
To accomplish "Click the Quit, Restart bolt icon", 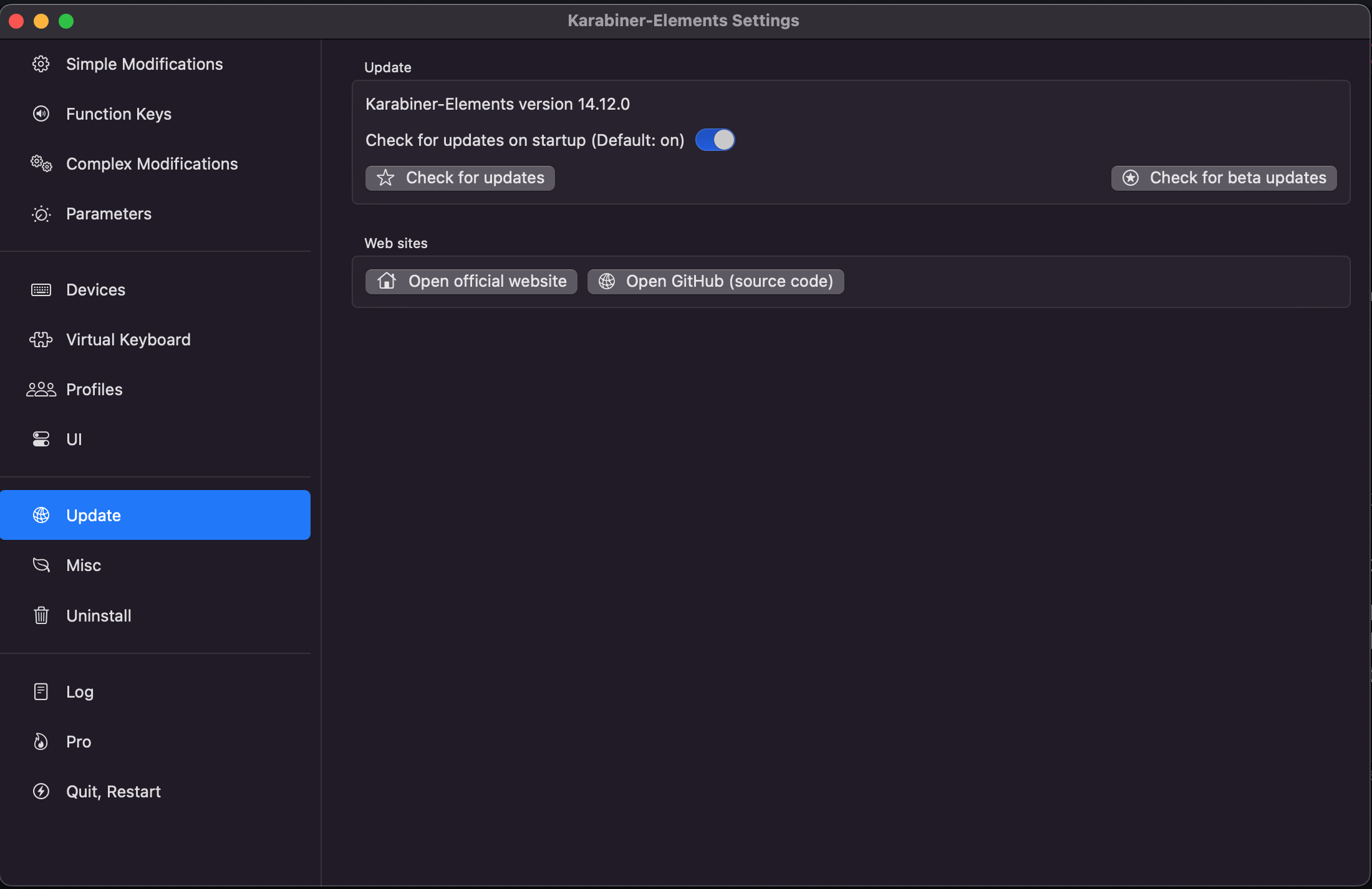I will [x=41, y=792].
